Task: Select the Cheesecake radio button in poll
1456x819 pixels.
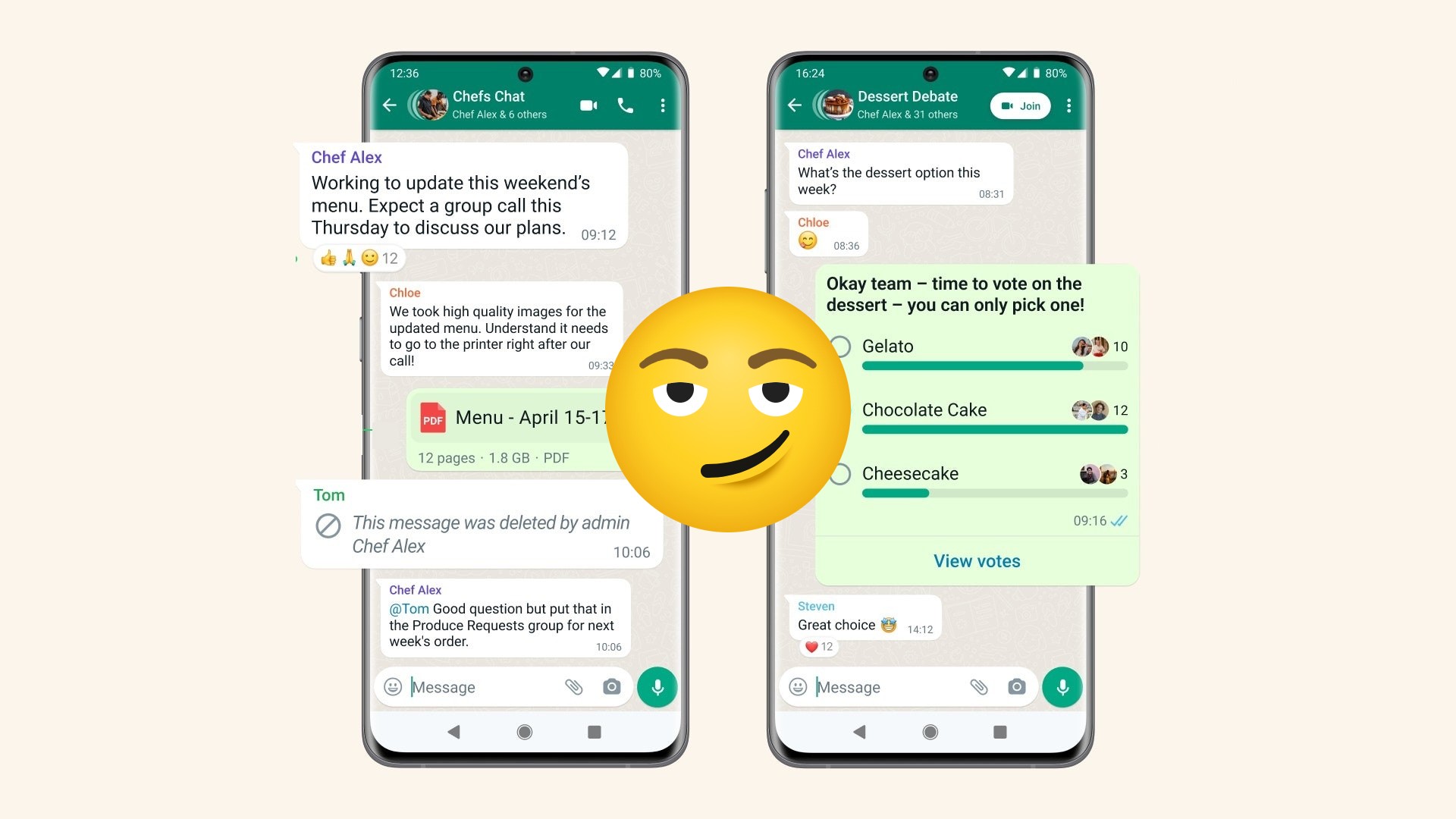Action: pos(839,473)
